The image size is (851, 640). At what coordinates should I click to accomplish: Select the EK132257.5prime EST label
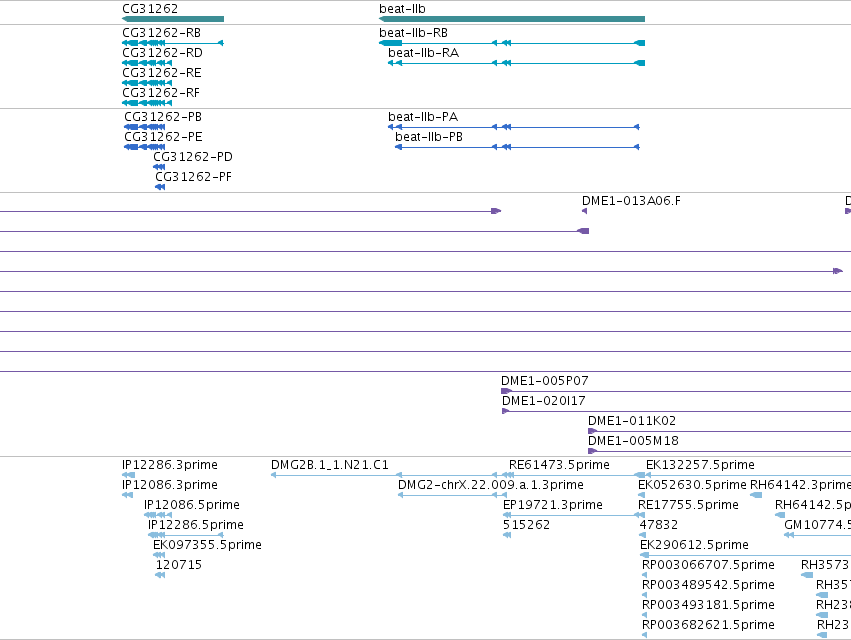point(700,465)
